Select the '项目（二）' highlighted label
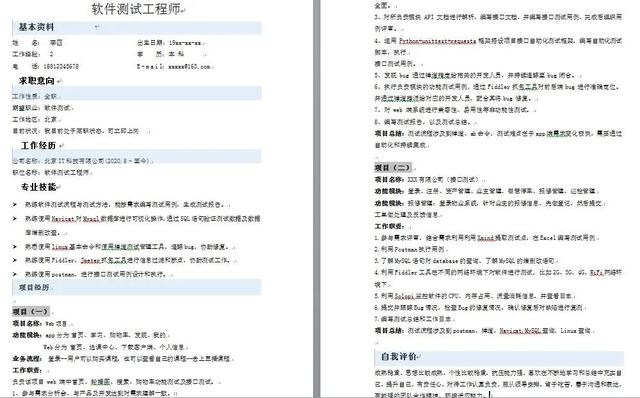640x398 pixels. tap(393, 167)
